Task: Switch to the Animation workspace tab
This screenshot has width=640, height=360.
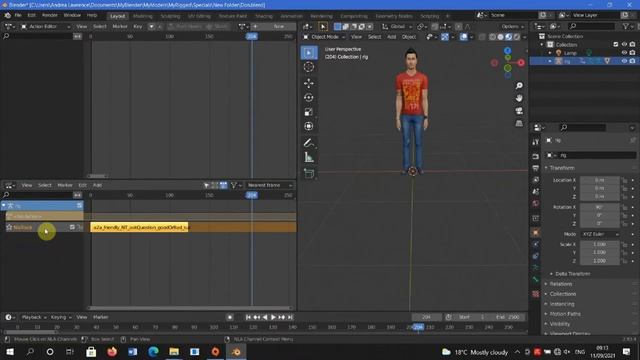Action: coord(291,16)
